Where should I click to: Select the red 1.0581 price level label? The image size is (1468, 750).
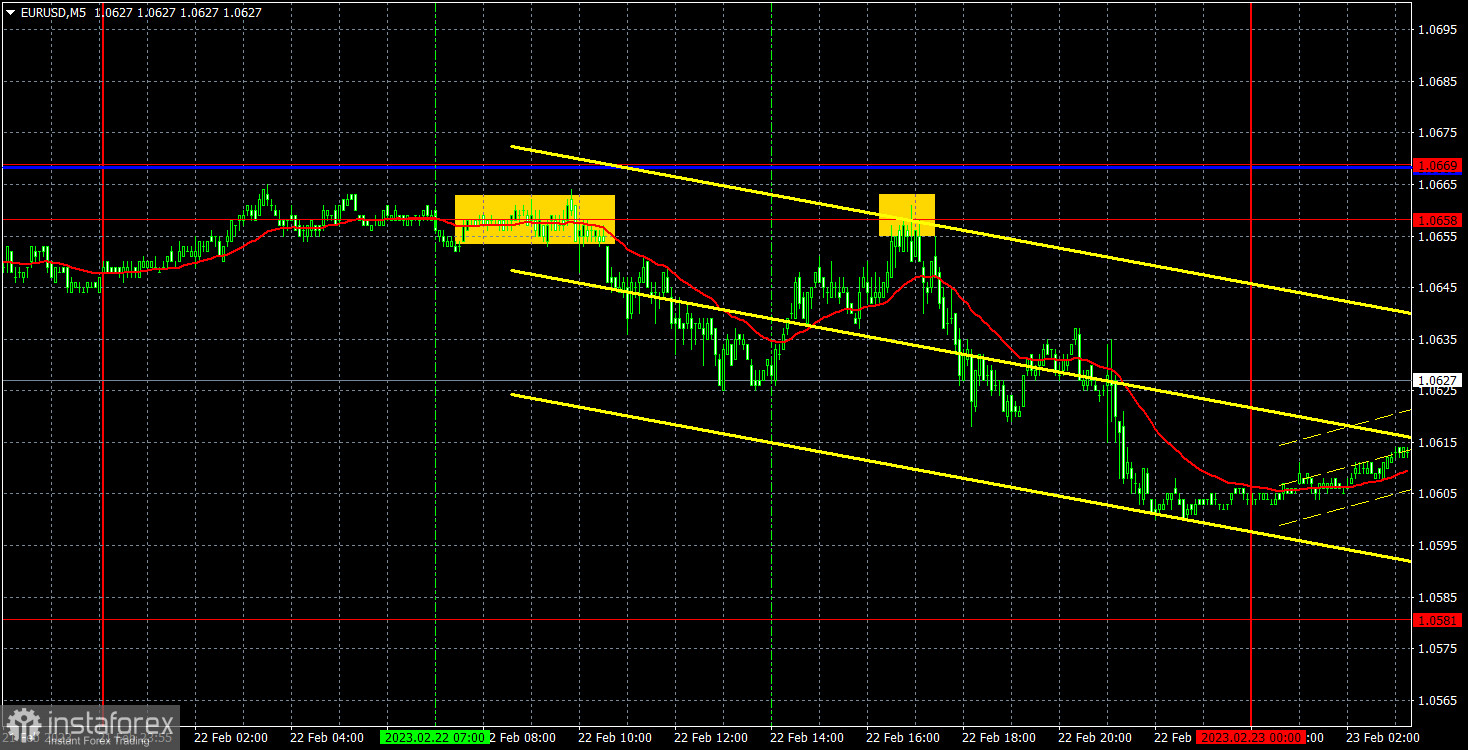point(1438,620)
